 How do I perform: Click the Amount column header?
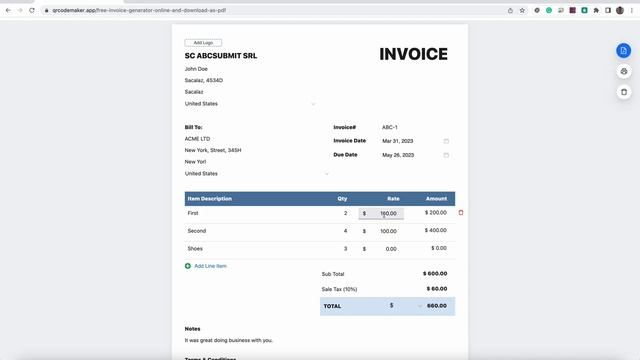(436, 199)
